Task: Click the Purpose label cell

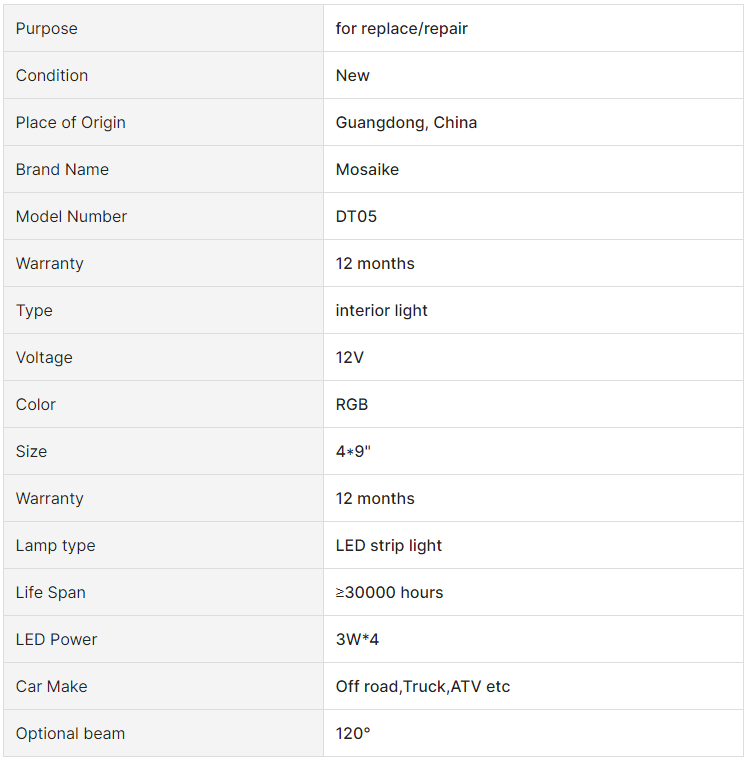Action: (163, 28)
